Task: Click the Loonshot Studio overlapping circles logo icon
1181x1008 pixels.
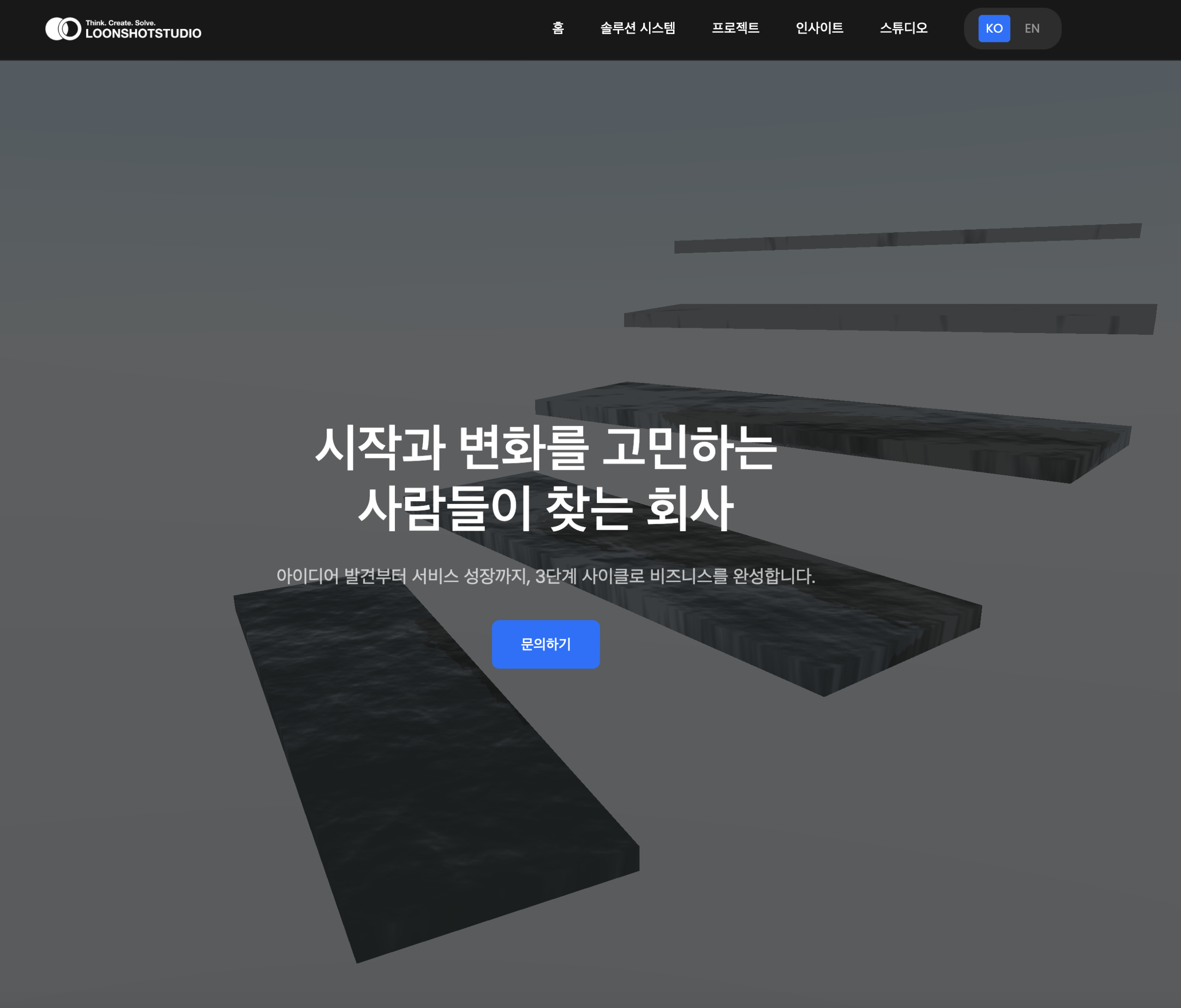Action: pyautogui.click(x=63, y=29)
